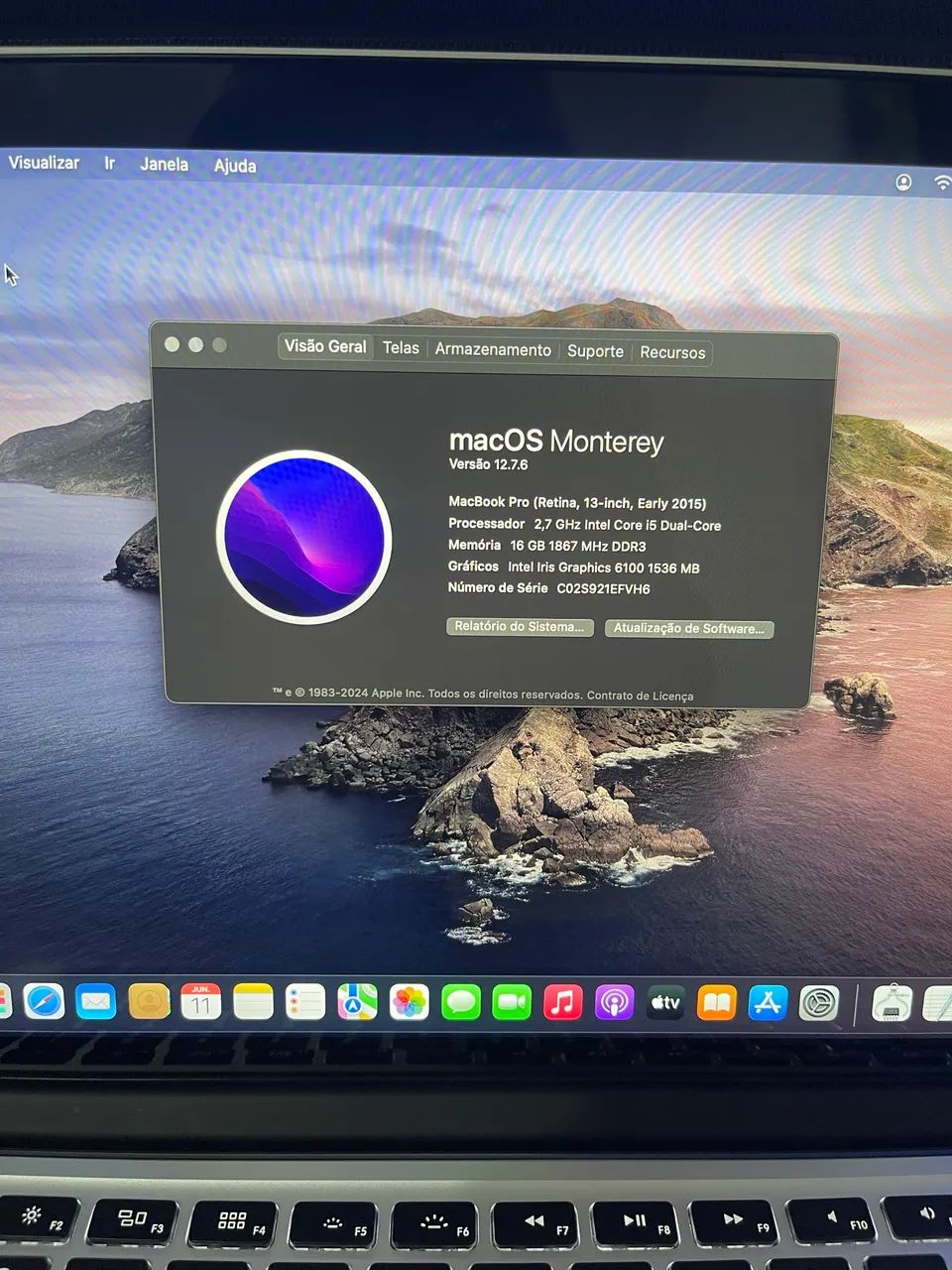Open Safari from the Dock
Image resolution: width=952 pixels, height=1270 pixels.
pyautogui.click(x=44, y=1001)
